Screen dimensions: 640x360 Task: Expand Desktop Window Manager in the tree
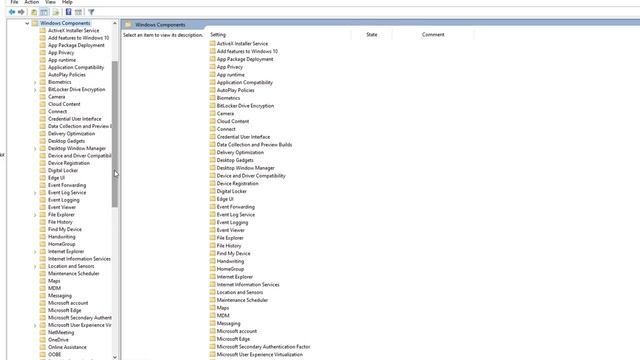click(35, 149)
